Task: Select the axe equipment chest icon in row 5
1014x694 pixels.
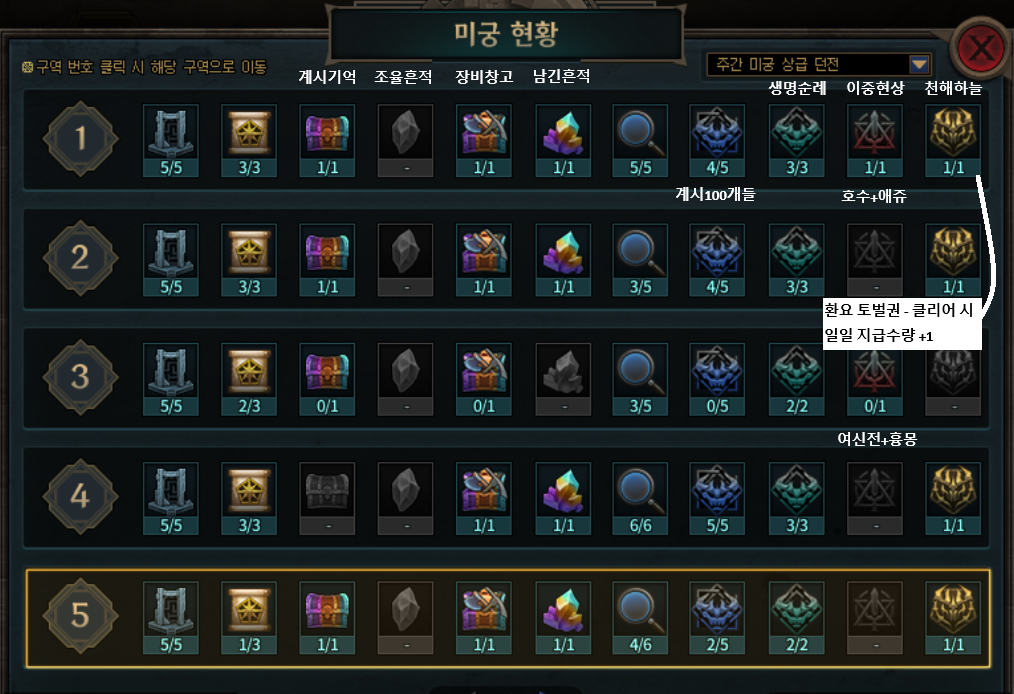Action: [x=484, y=617]
